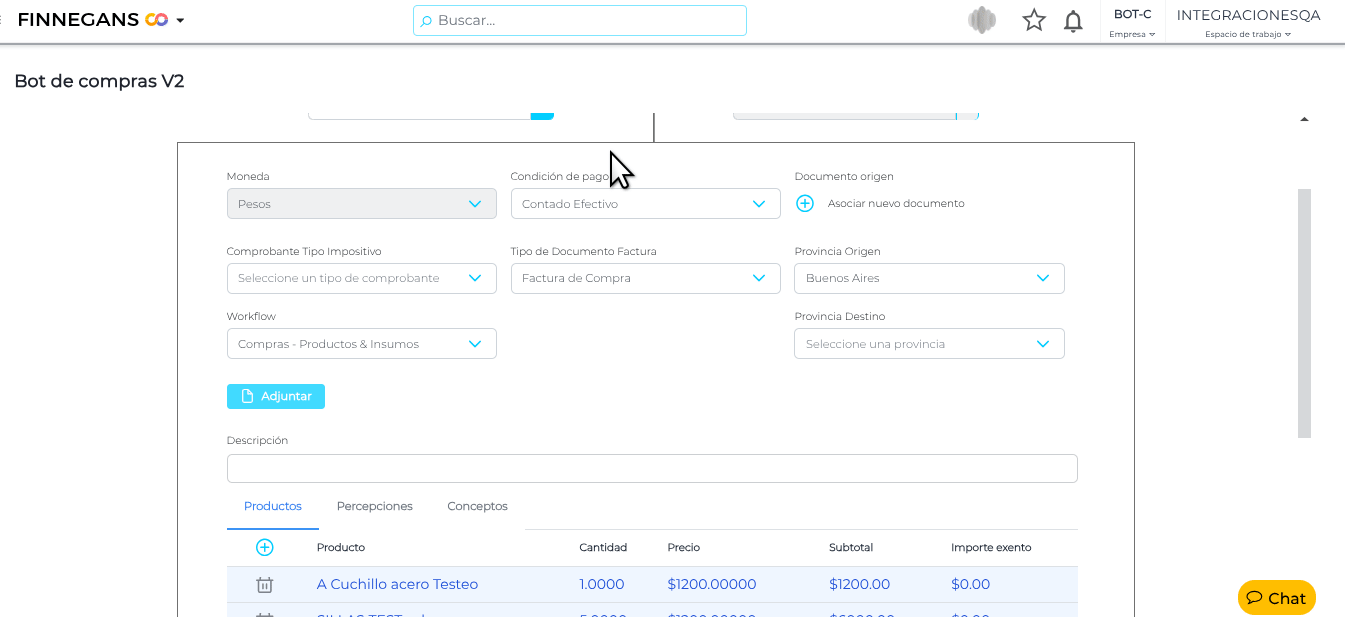Click the Adjuntar button
Viewport: 1345px width, 627px height.
point(276,396)
